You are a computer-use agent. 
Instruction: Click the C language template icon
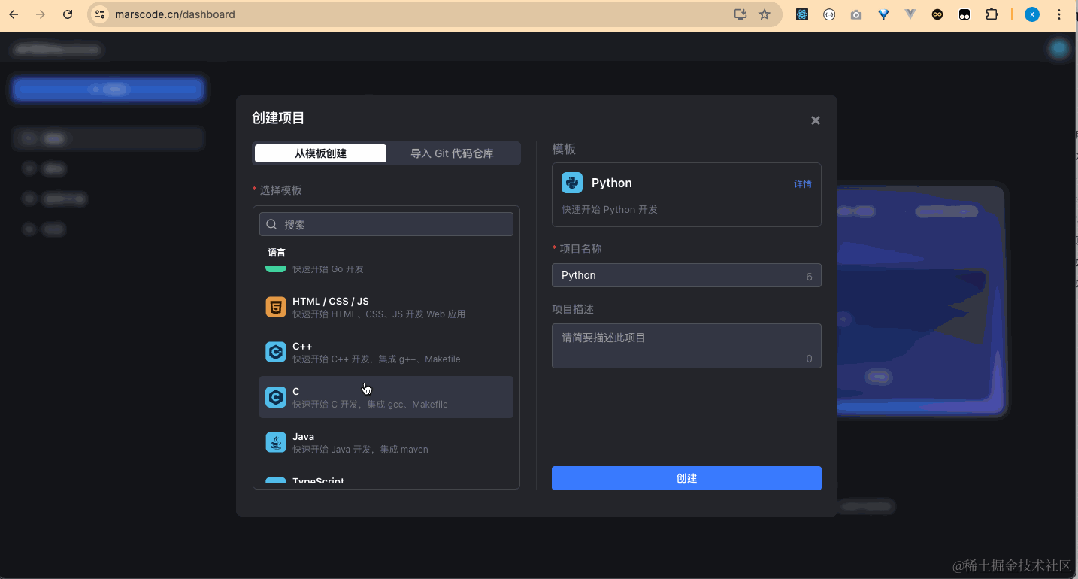pos(276,397)
